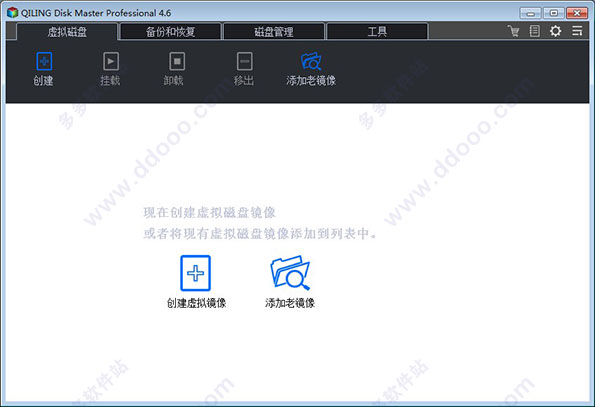
Task: Switch to the 备份和恢复 tab
Action: [x=171, y=31]
